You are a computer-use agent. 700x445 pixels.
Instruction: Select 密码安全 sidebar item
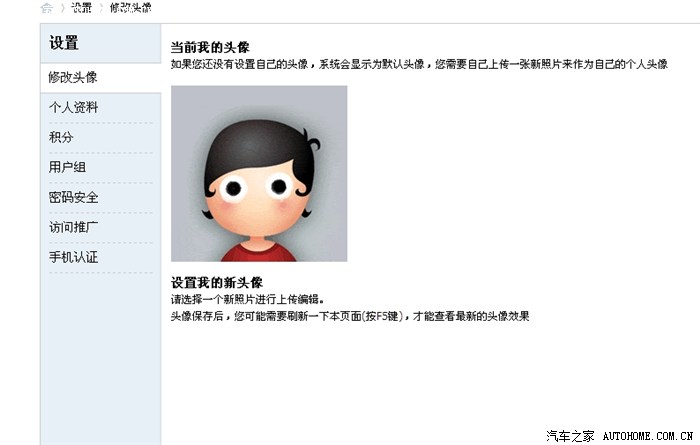(x=73, y=197)
